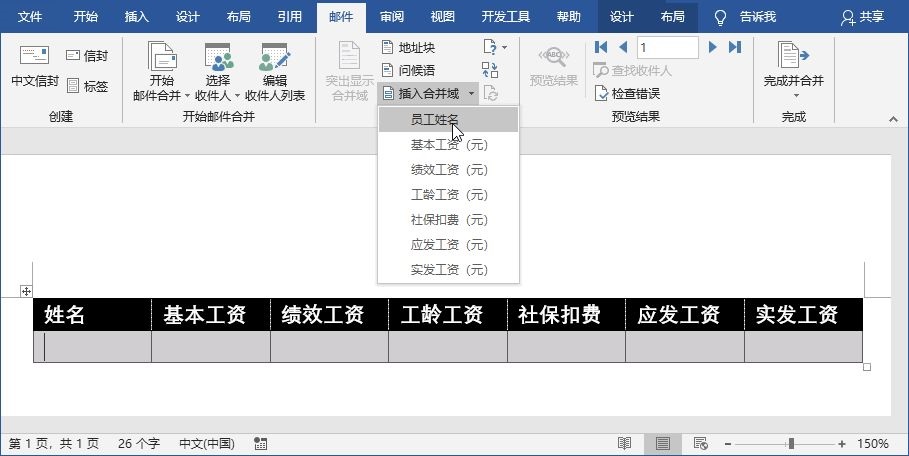Switch to 帮助 tab
Image resolution: width=909 pixels, height=456 pixels.
(568, 17)
